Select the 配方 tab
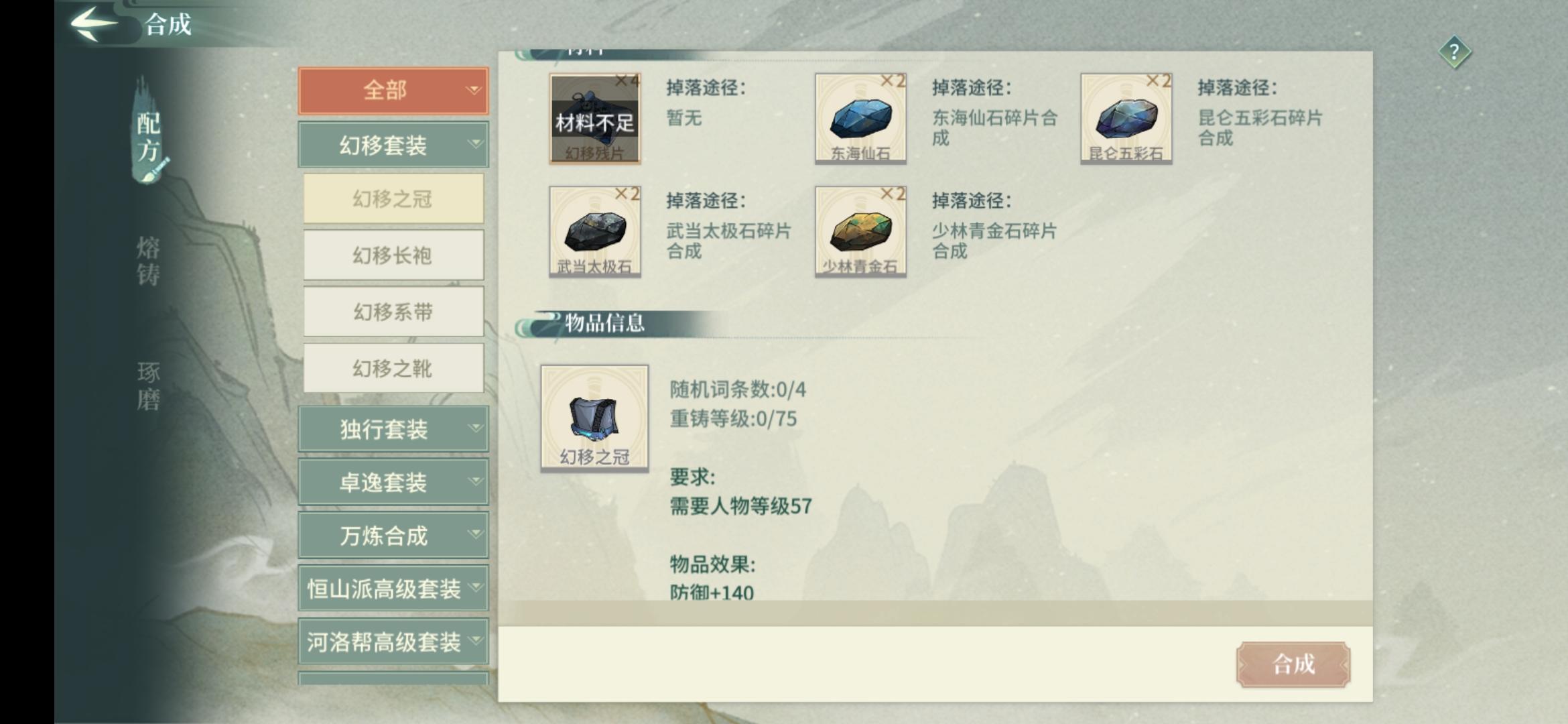The height and width of the screenshot is (724, 1568). [x=148, y=136]
